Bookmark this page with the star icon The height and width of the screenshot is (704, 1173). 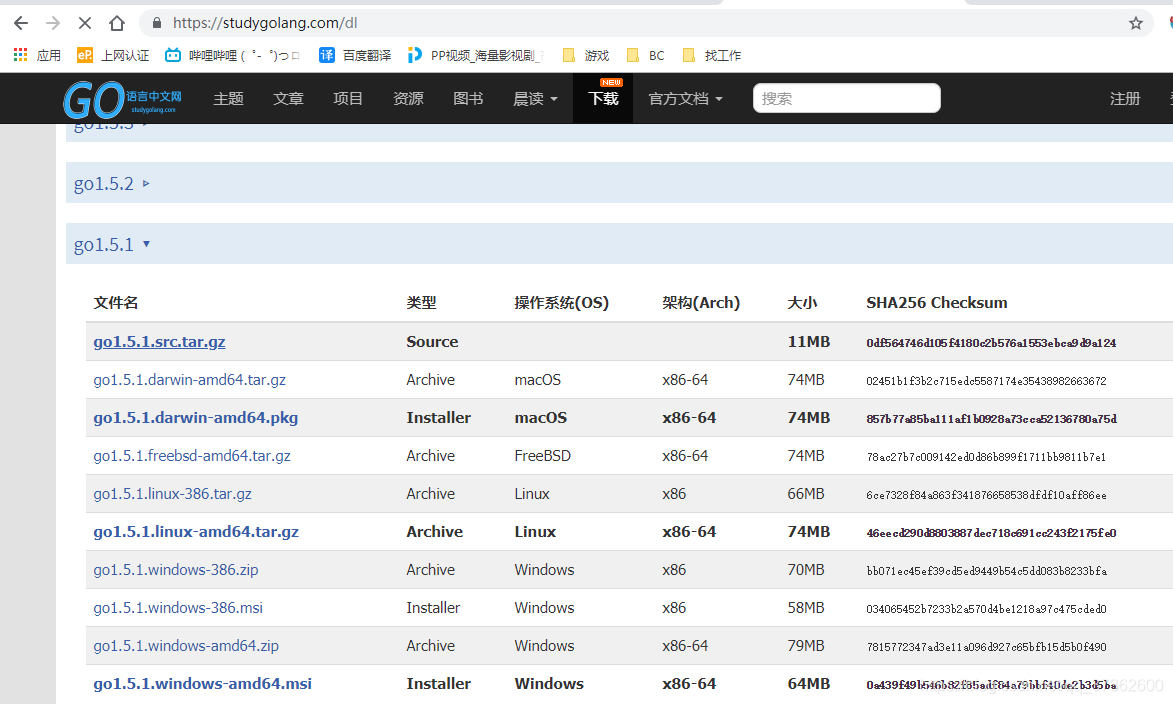click(1136, 23)
